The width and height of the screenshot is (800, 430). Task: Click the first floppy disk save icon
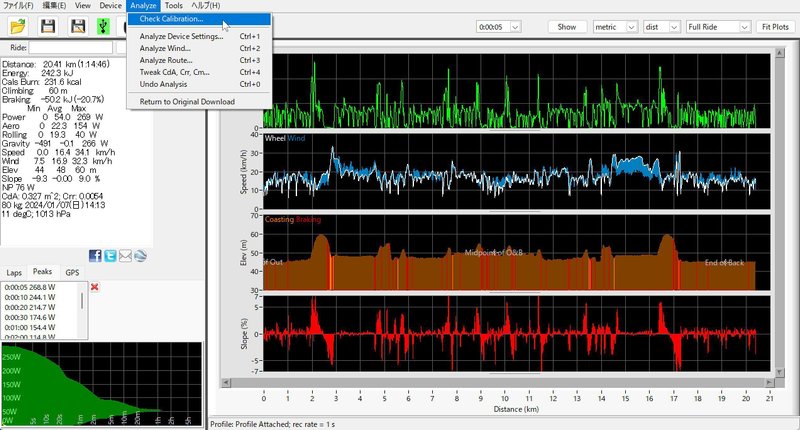pos(48,26)
